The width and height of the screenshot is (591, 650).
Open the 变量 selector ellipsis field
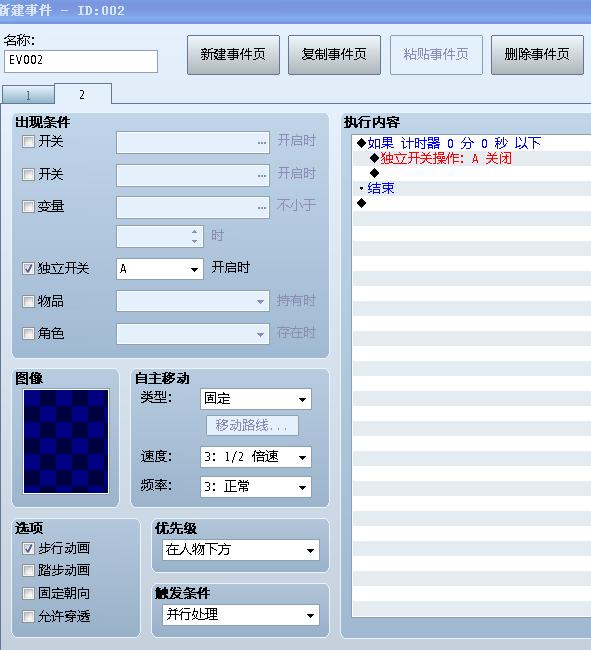tap(193, 207)
